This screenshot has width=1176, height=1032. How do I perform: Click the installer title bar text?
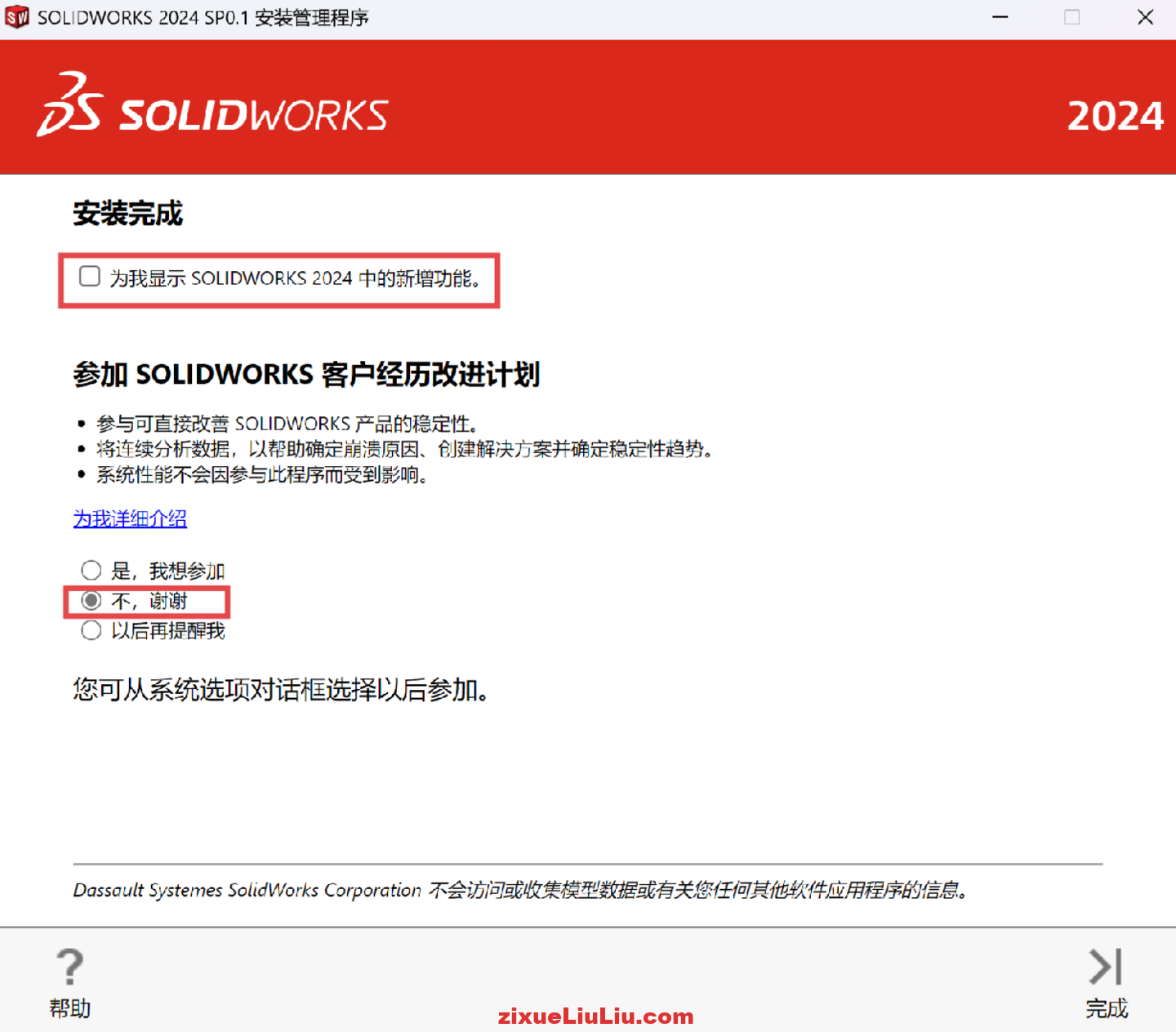203,16
